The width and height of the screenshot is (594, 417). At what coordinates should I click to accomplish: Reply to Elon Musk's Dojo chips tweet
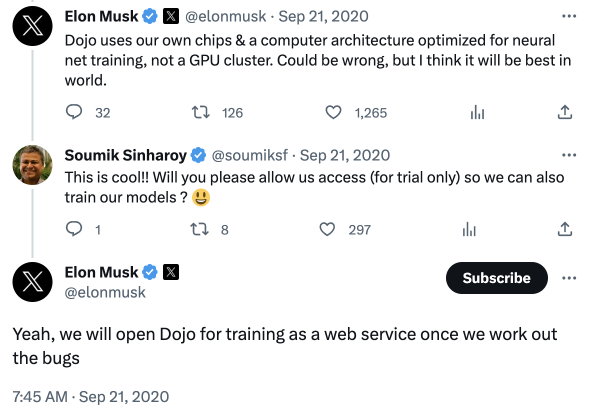point(74,112)
